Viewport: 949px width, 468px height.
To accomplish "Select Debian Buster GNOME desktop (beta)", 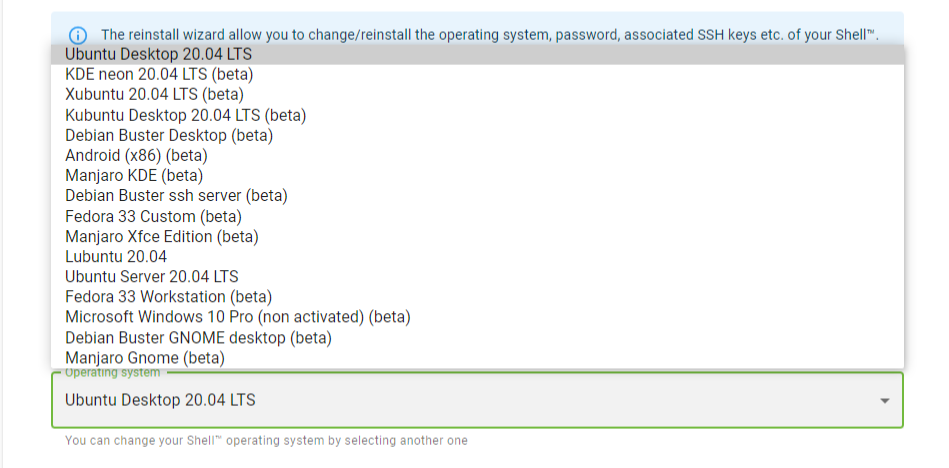I will tap(198, 337).
